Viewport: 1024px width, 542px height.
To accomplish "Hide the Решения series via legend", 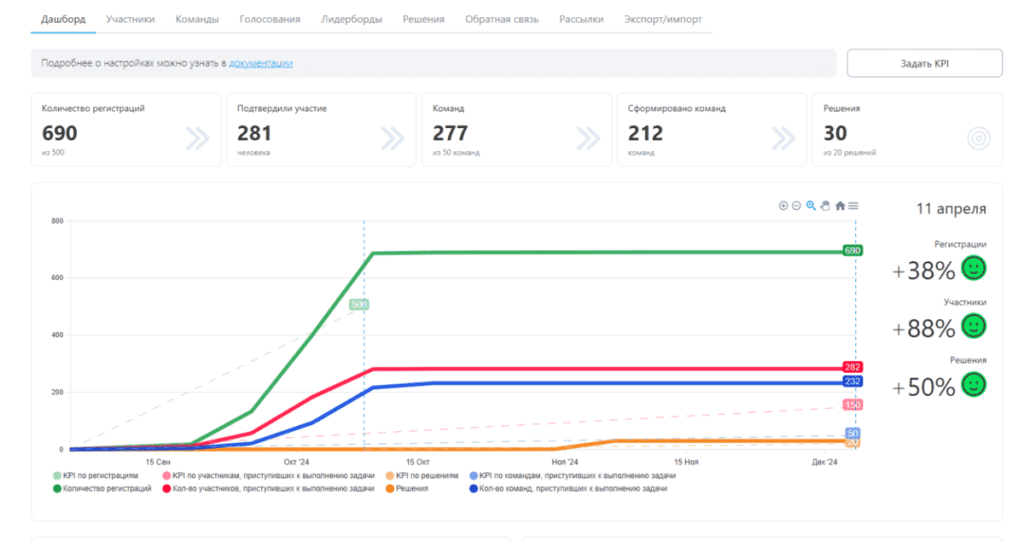I will (407, 488).
